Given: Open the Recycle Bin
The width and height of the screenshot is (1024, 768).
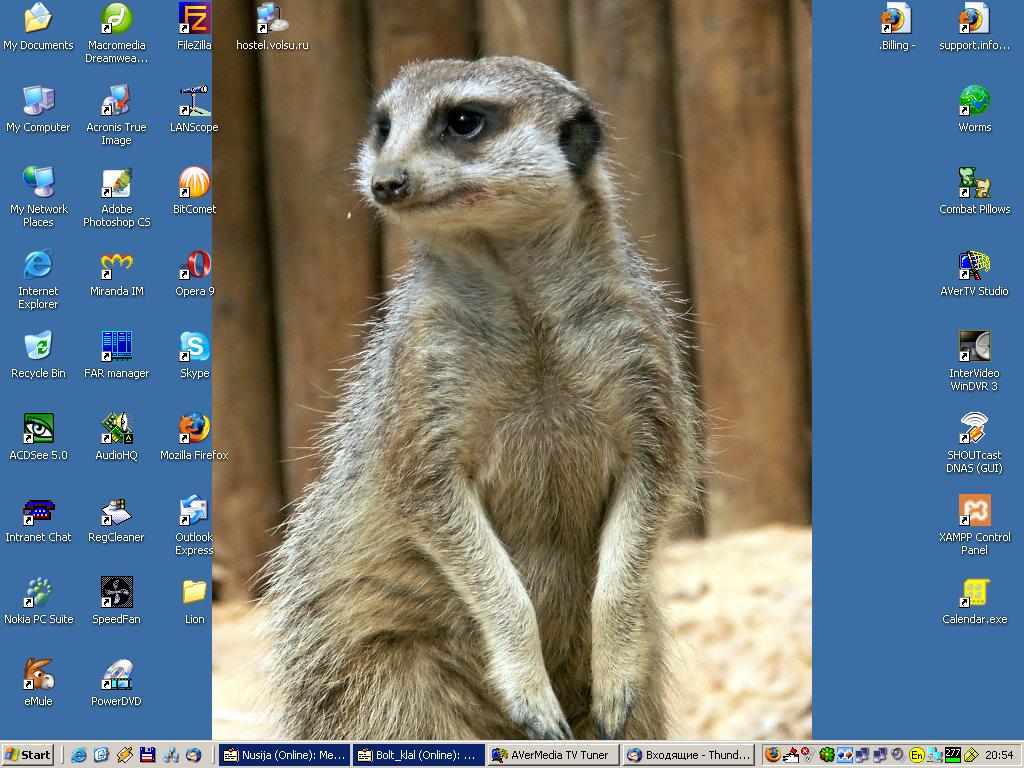Looking at the screenshot, I should click(38, 348).
